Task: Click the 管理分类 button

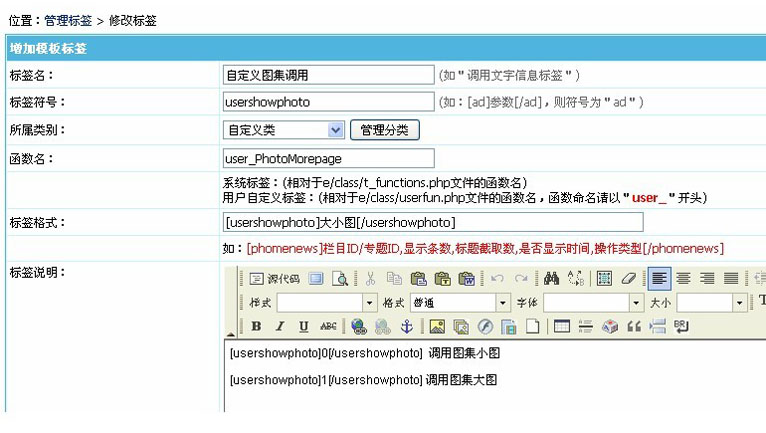Action: (x=385, y=130)
